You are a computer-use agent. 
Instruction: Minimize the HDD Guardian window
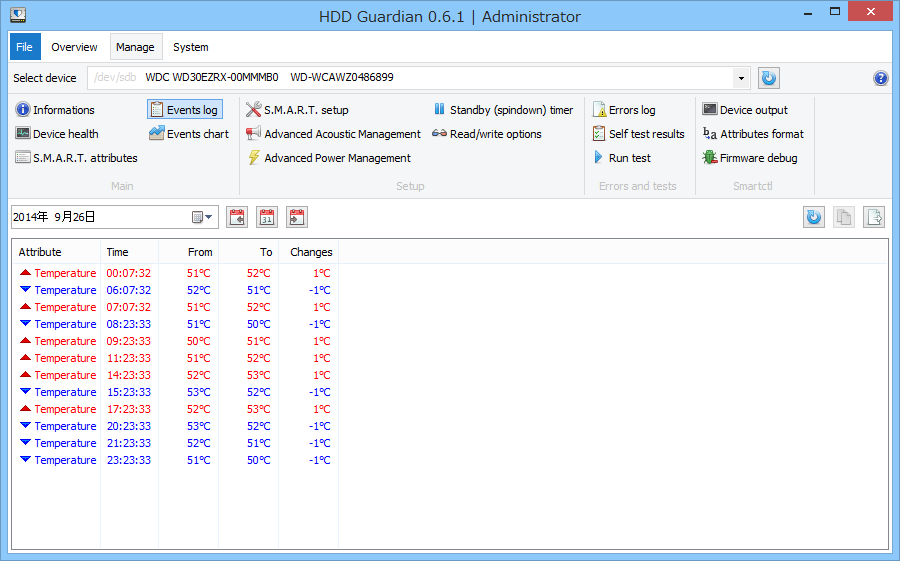tap(808, 11)
